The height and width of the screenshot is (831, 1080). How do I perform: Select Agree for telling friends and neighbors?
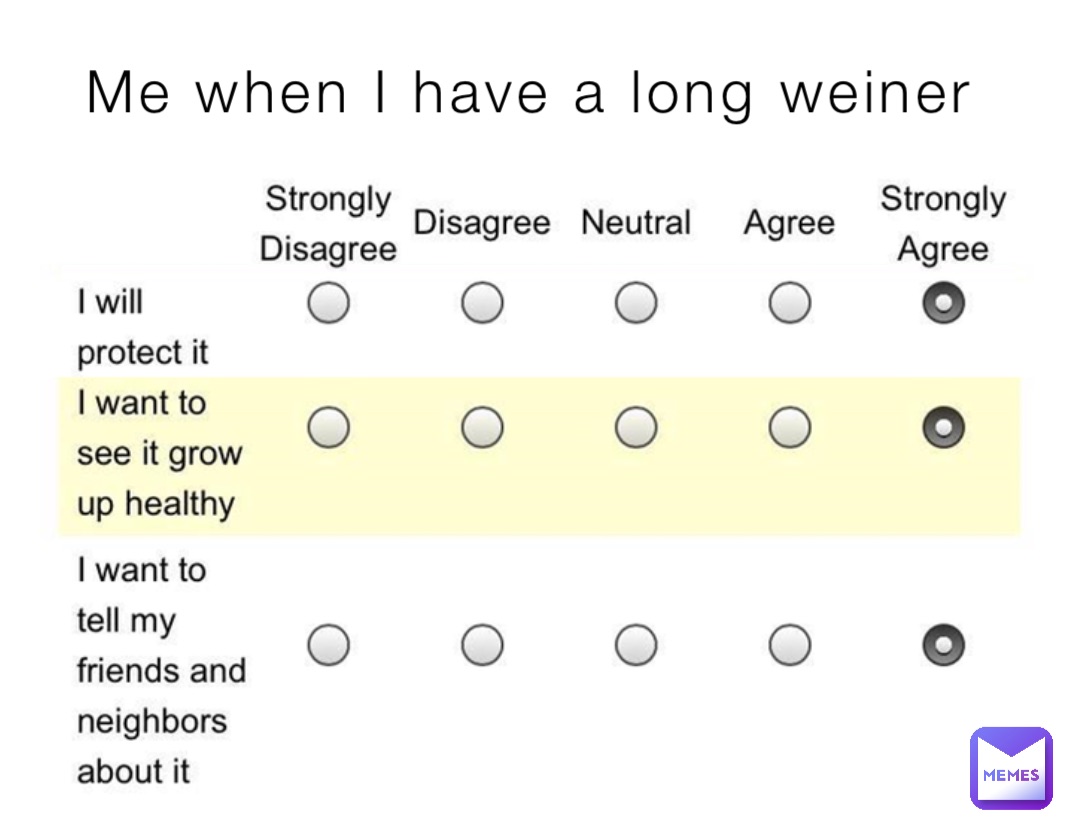789,645
